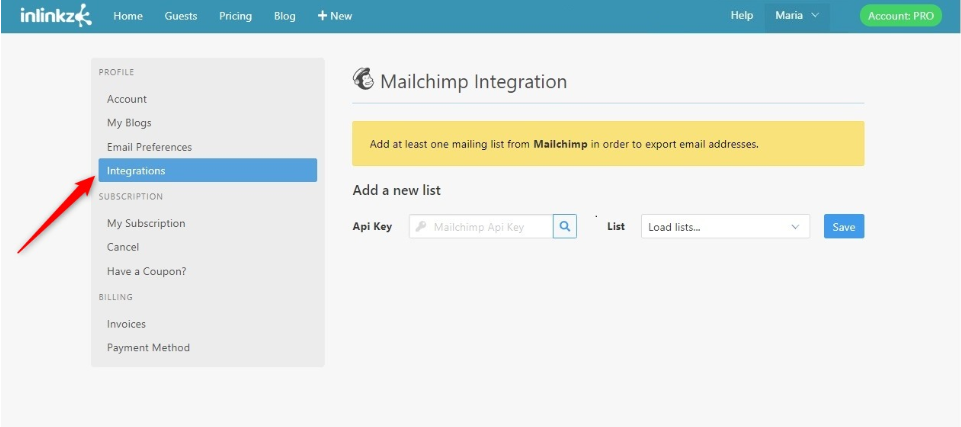This screenshot has height=427, width=961.
Task: Click the Account: PRO badge
Action: 901,16
